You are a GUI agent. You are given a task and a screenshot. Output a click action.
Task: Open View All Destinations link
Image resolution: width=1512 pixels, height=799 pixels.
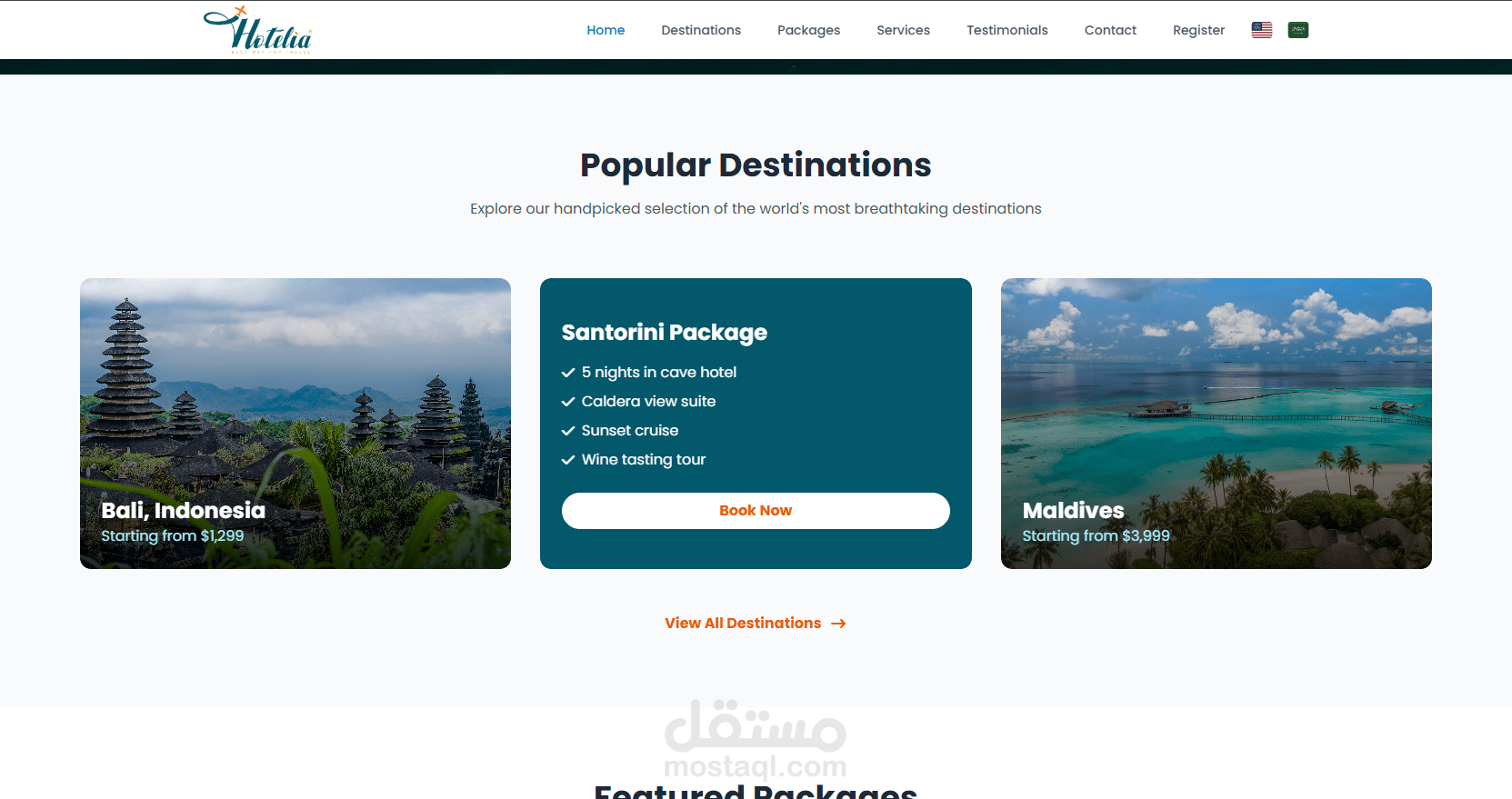coord(756,624)
